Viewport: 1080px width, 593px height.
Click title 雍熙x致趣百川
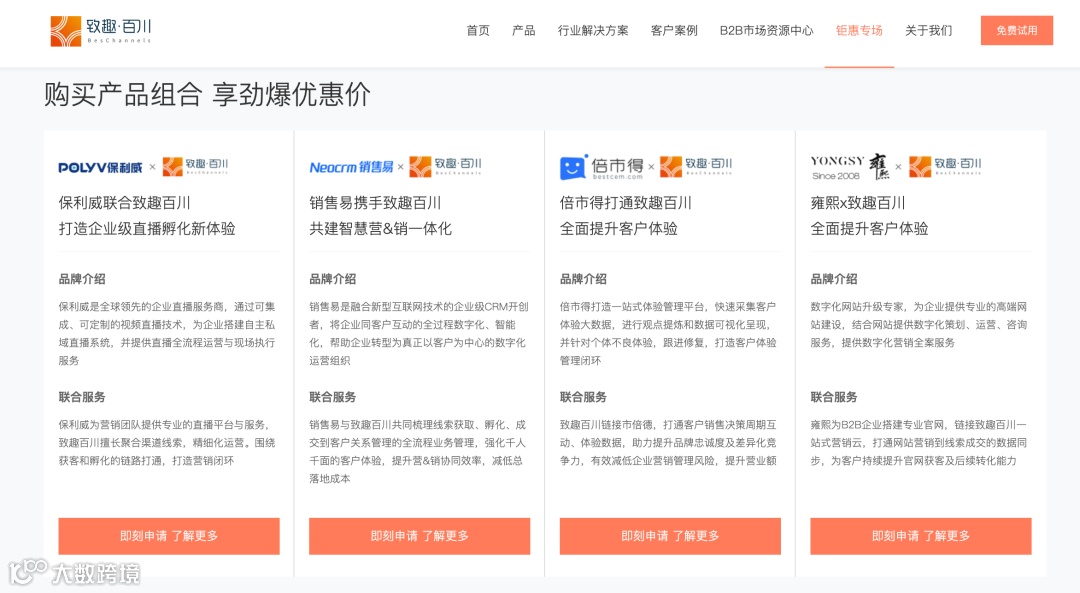click(x=858, y=202)
